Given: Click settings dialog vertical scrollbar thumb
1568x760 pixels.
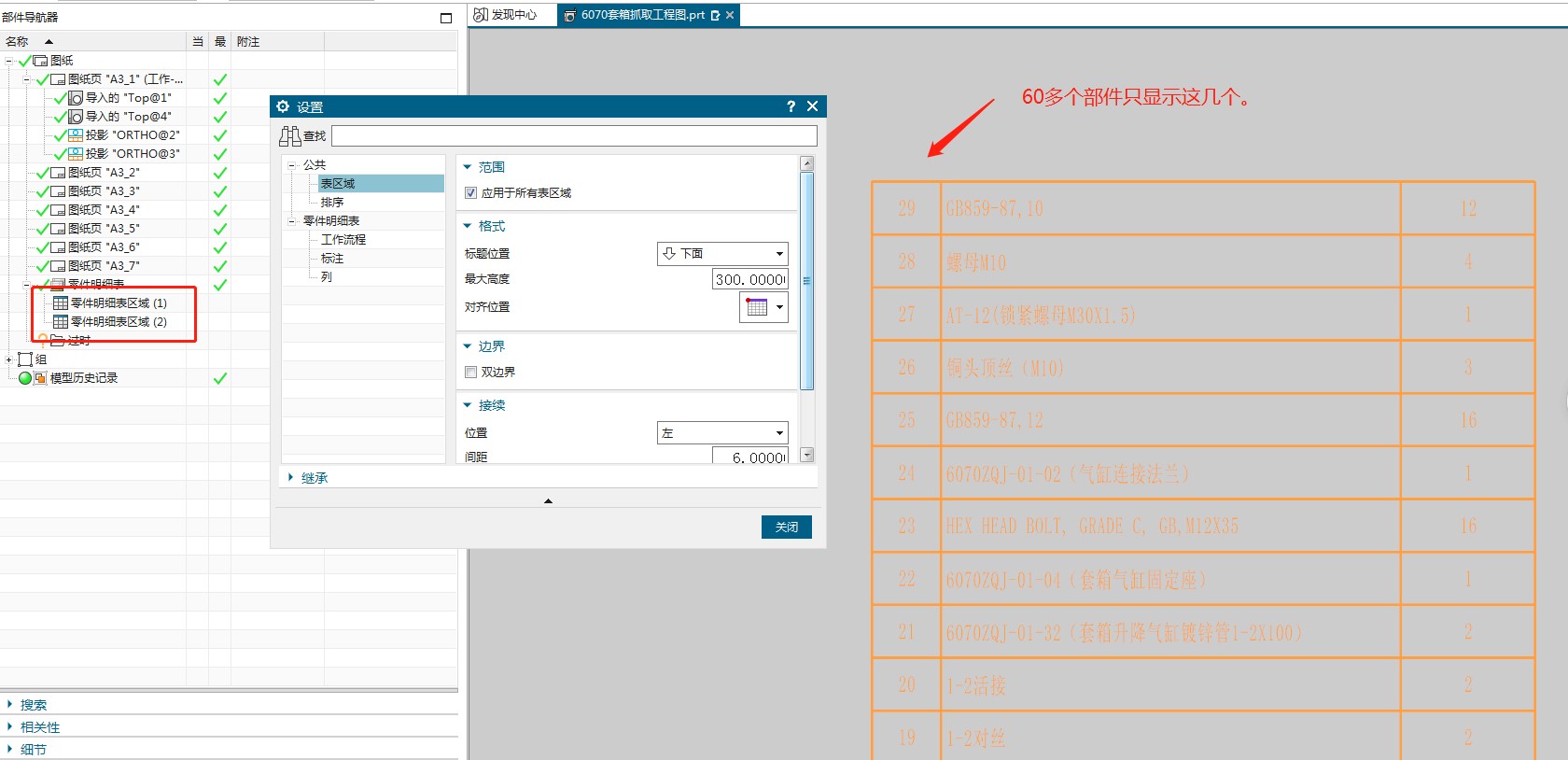Looking at the screenshot, I should pos(807,280).
